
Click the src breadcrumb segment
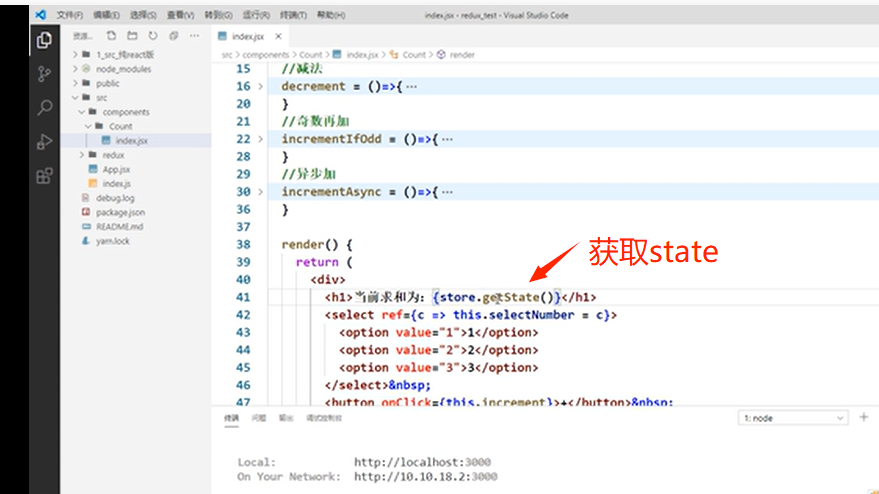226,54
